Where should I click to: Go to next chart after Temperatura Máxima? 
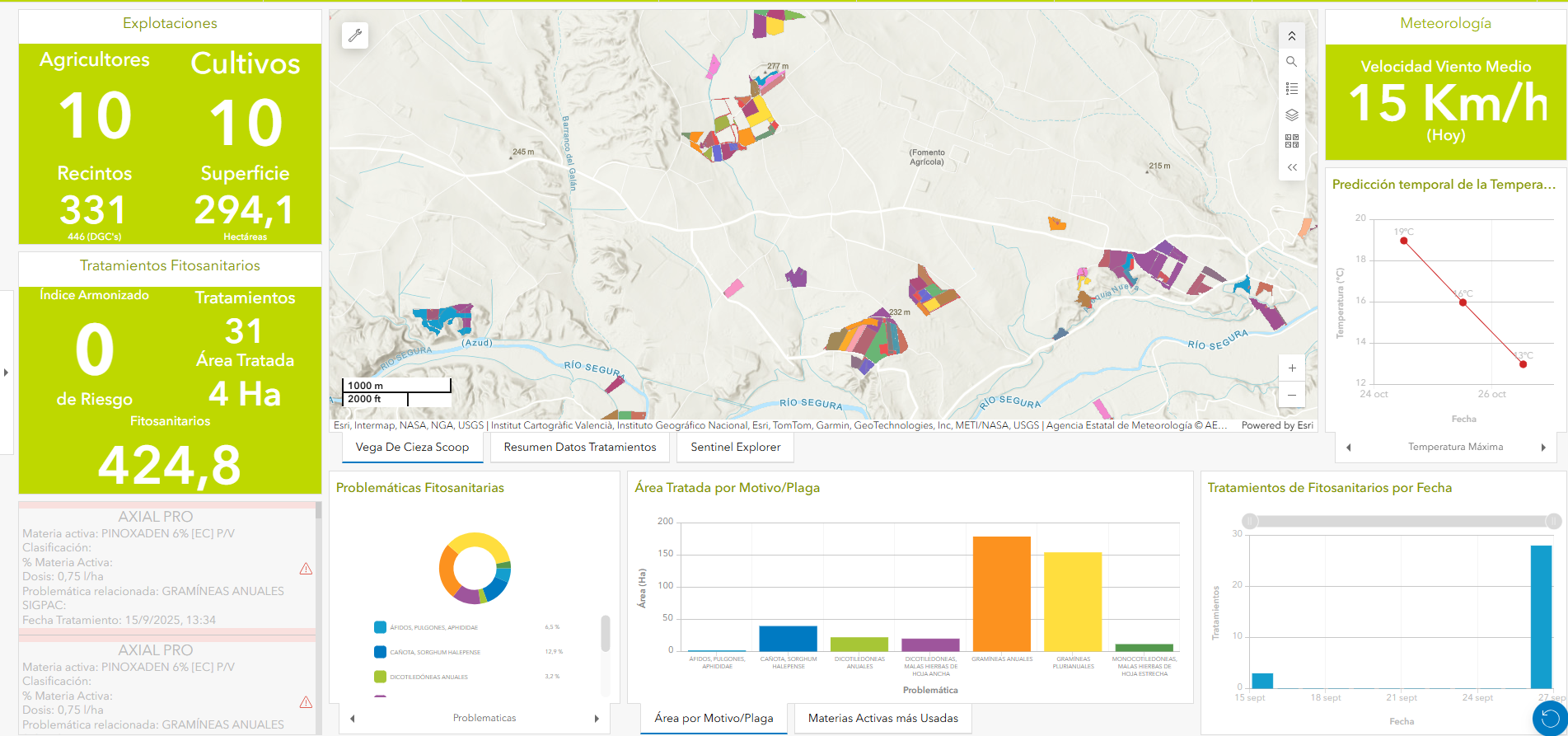click(x=1543, y=448)
